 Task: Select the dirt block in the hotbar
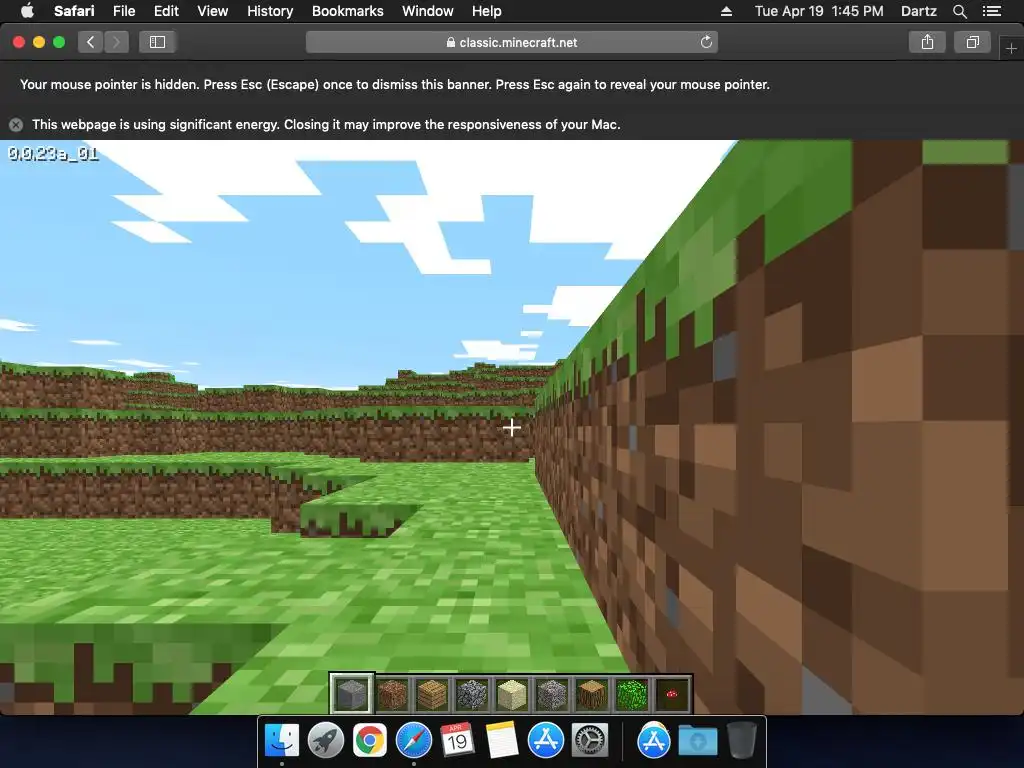(x=392, y=694)
